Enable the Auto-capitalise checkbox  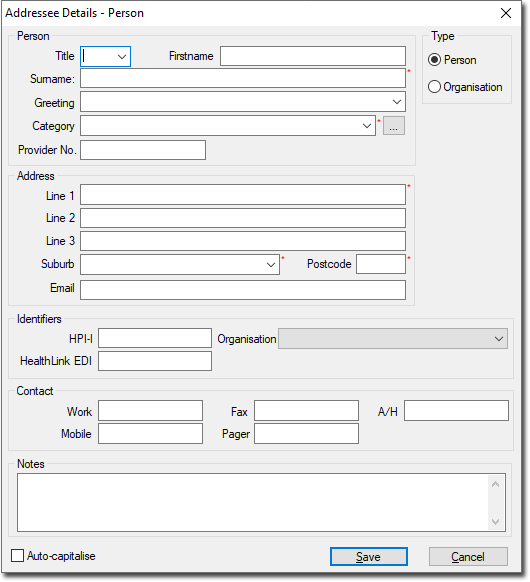point(17,556)
